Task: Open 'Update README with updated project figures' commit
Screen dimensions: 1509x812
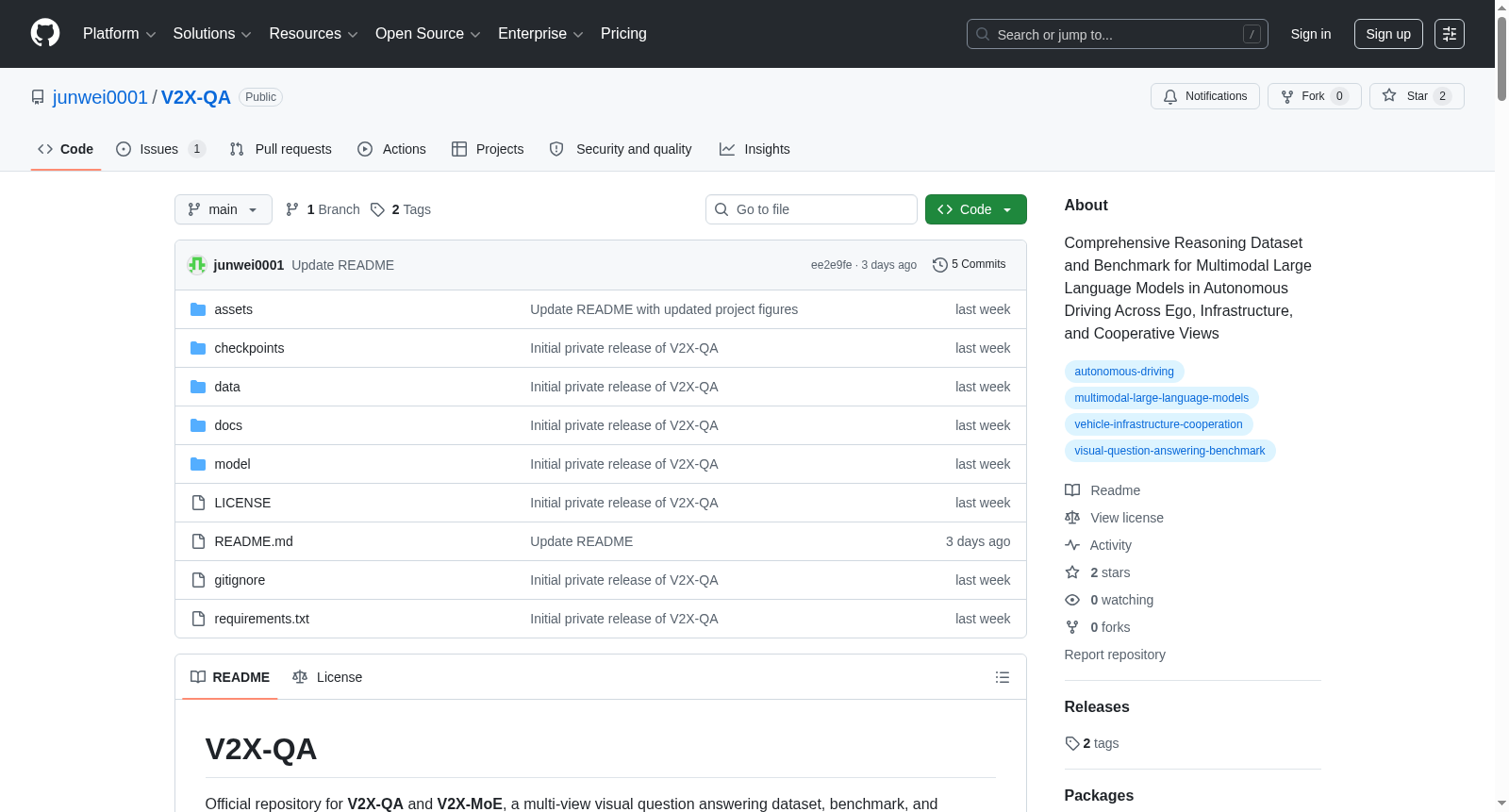Action: pyautogui.click(x=664, y=309)
